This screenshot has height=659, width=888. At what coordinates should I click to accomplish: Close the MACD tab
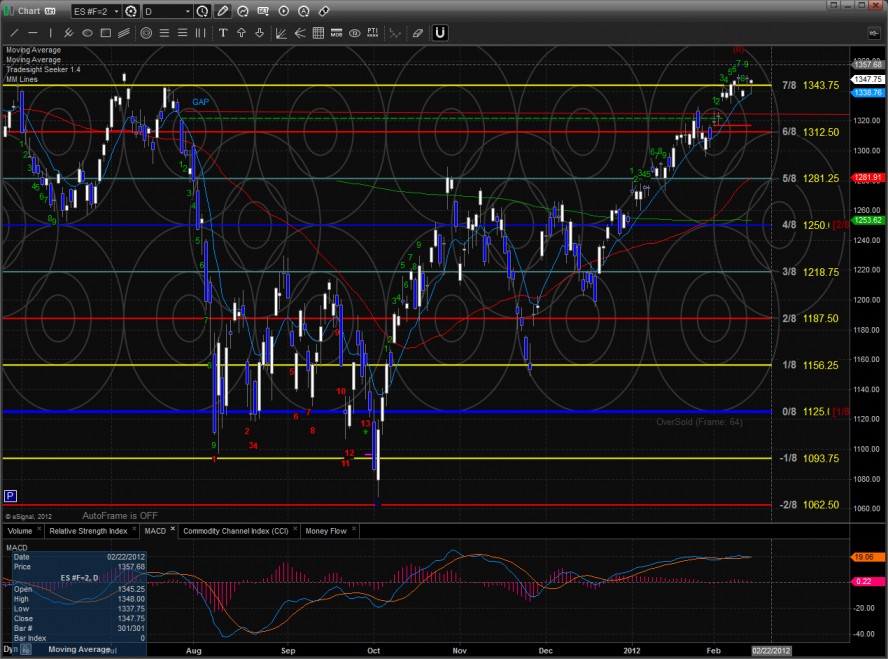coord(173,529)
